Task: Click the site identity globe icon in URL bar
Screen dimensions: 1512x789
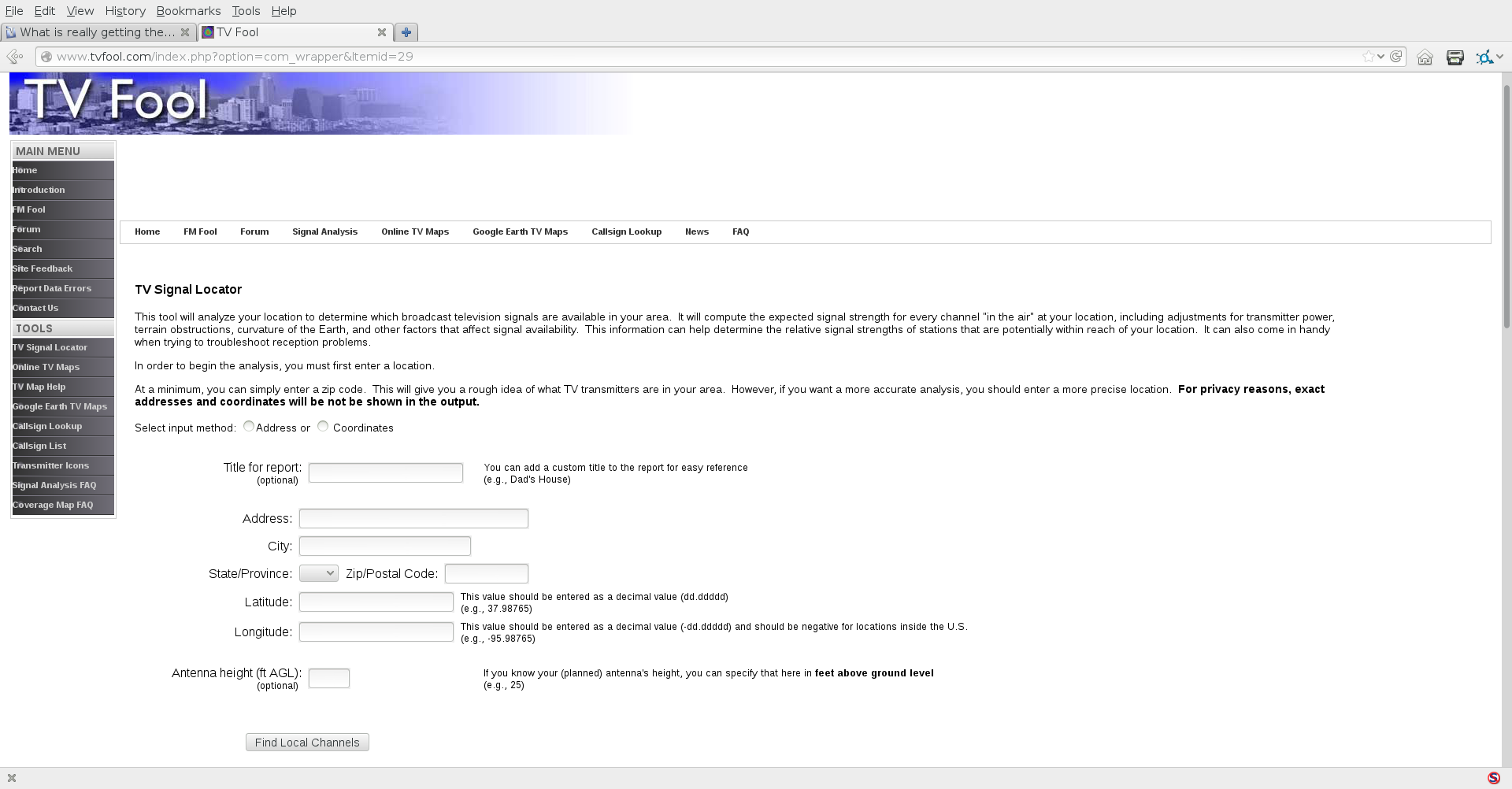Action: (46, 57)
